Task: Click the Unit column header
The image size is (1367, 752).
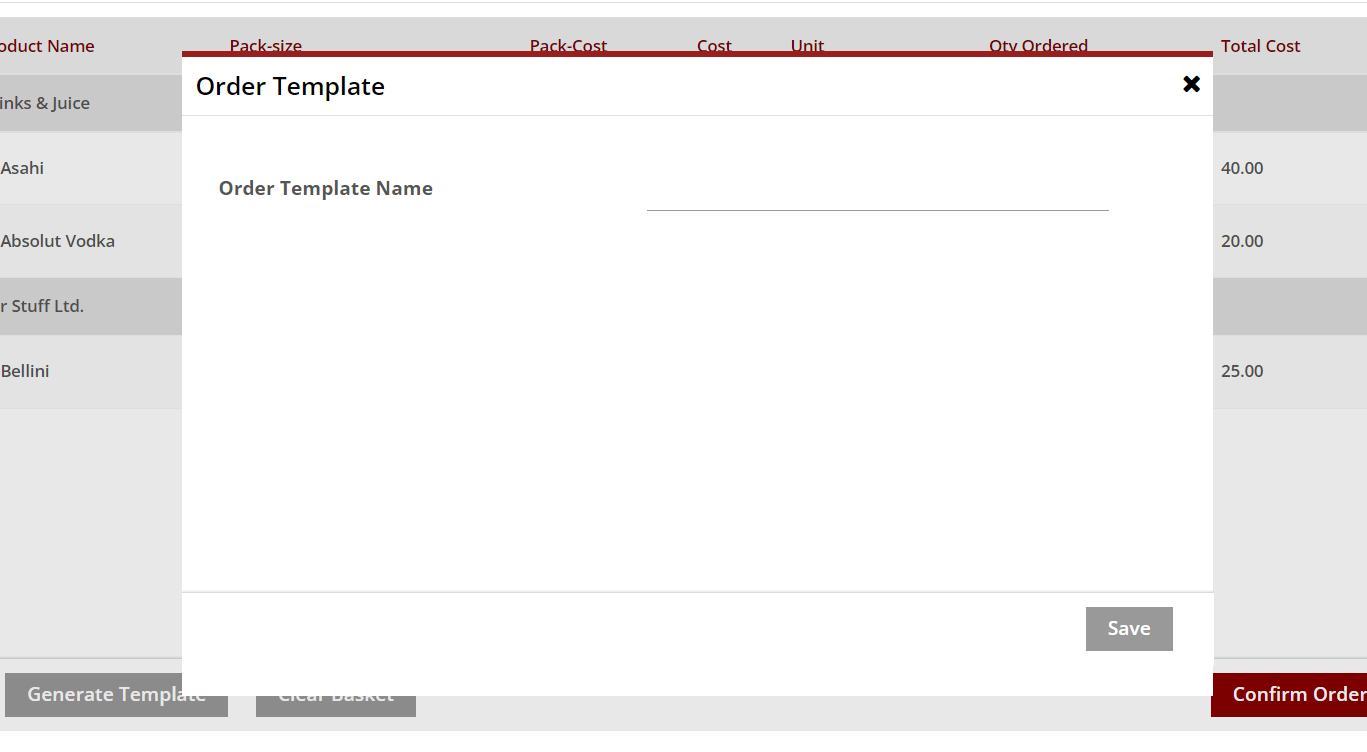Action: pyautogui.click(x=807, y=45)
